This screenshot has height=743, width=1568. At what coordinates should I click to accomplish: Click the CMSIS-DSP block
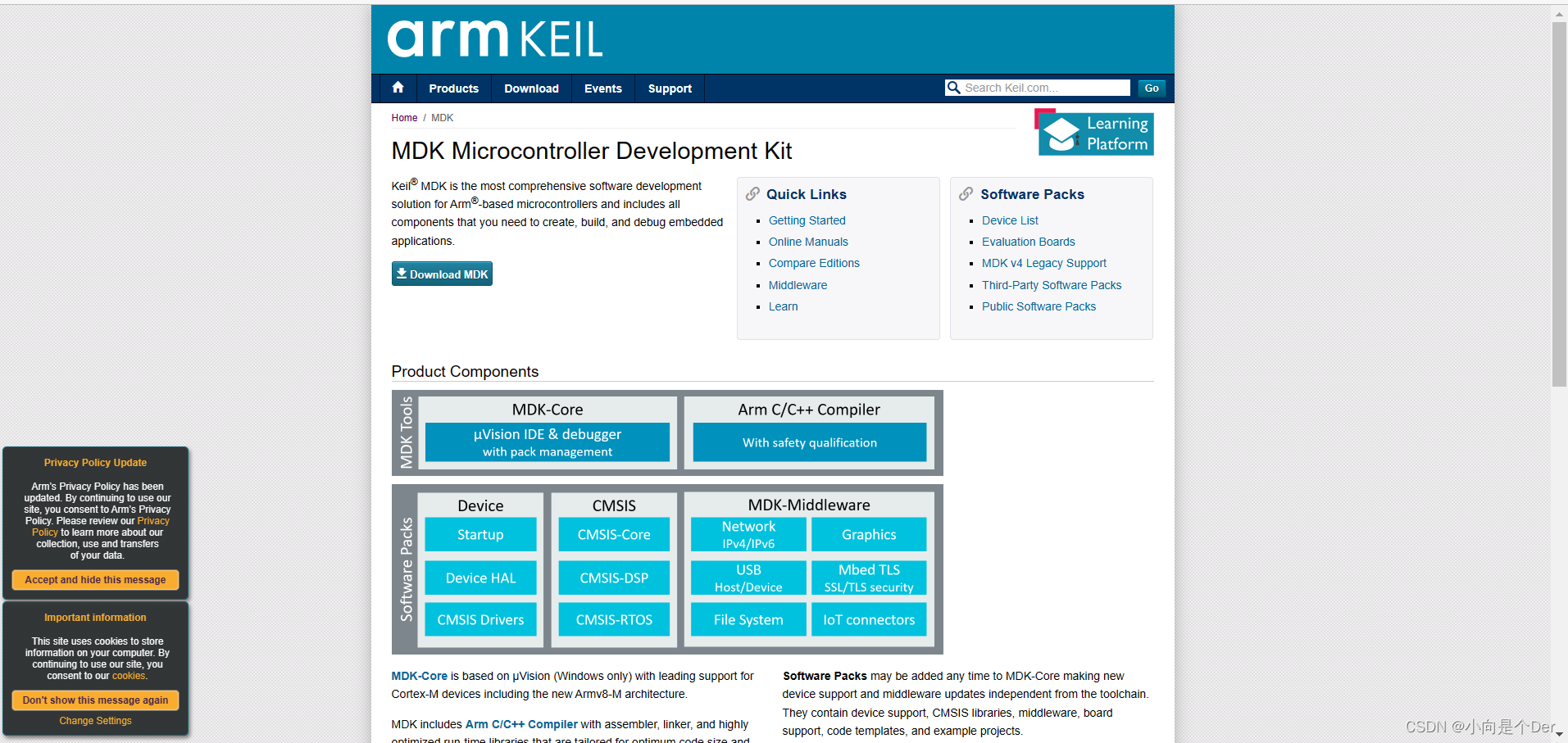pyautogui.click(x=614, y=578)
